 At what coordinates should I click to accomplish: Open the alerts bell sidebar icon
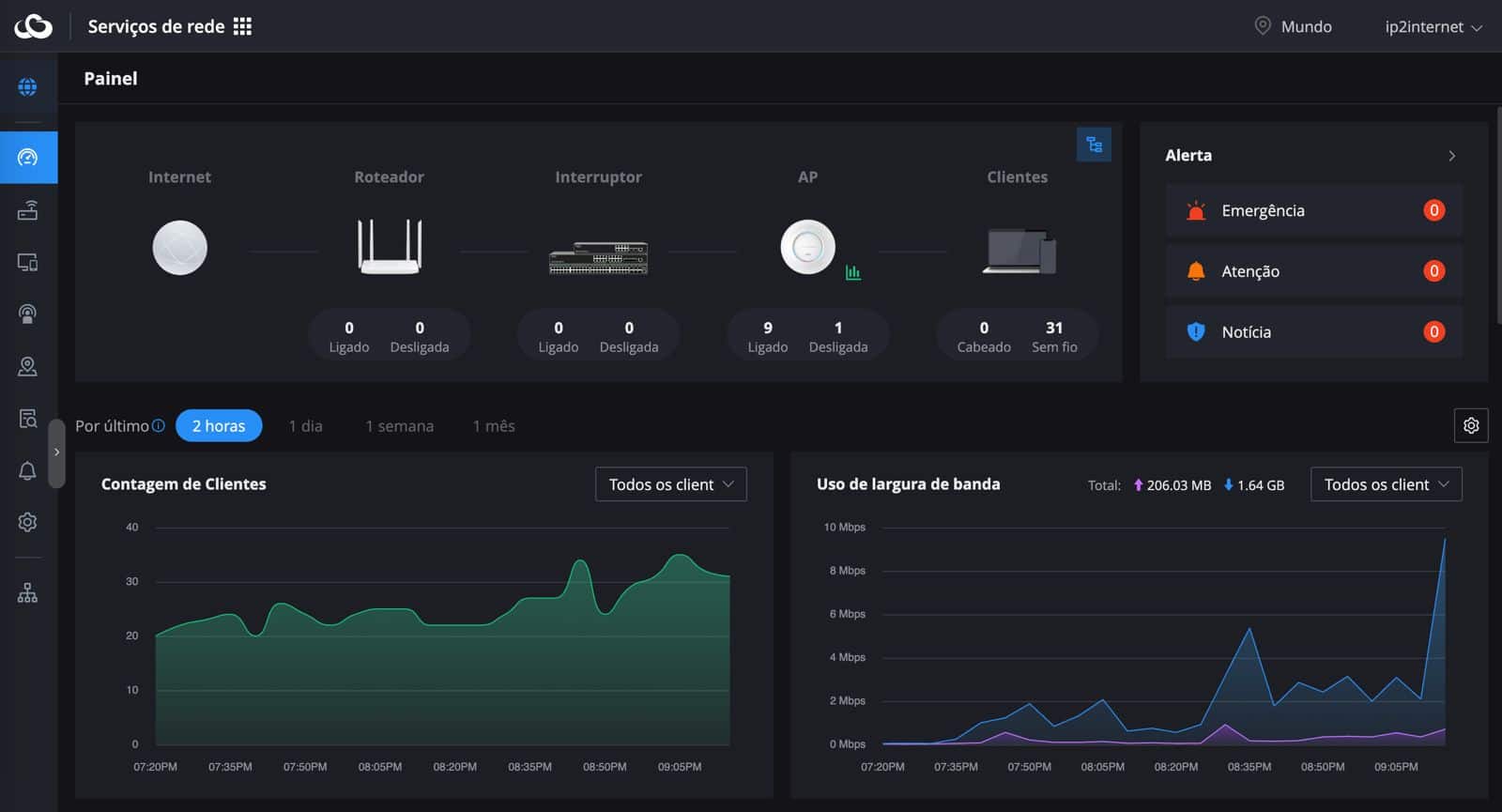pos(27,470)
